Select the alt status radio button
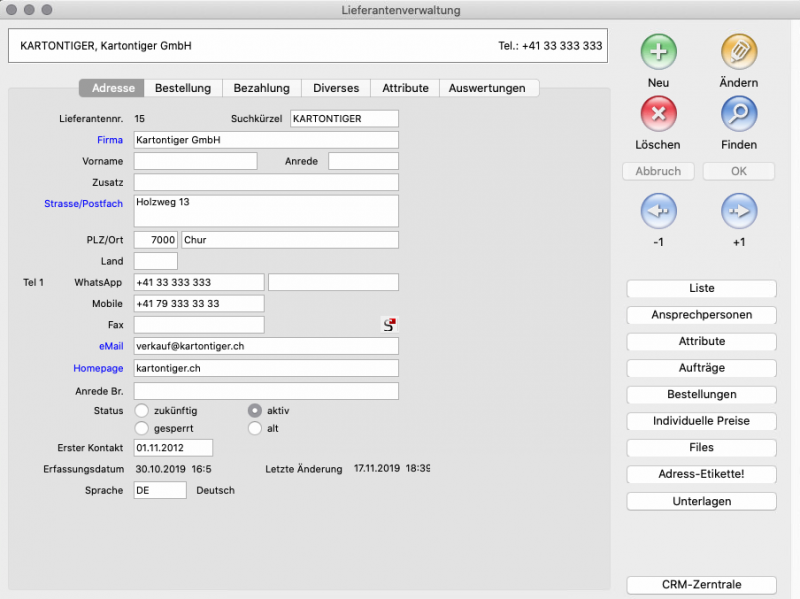This screenshot has height=599, width=800. point(255,428)
